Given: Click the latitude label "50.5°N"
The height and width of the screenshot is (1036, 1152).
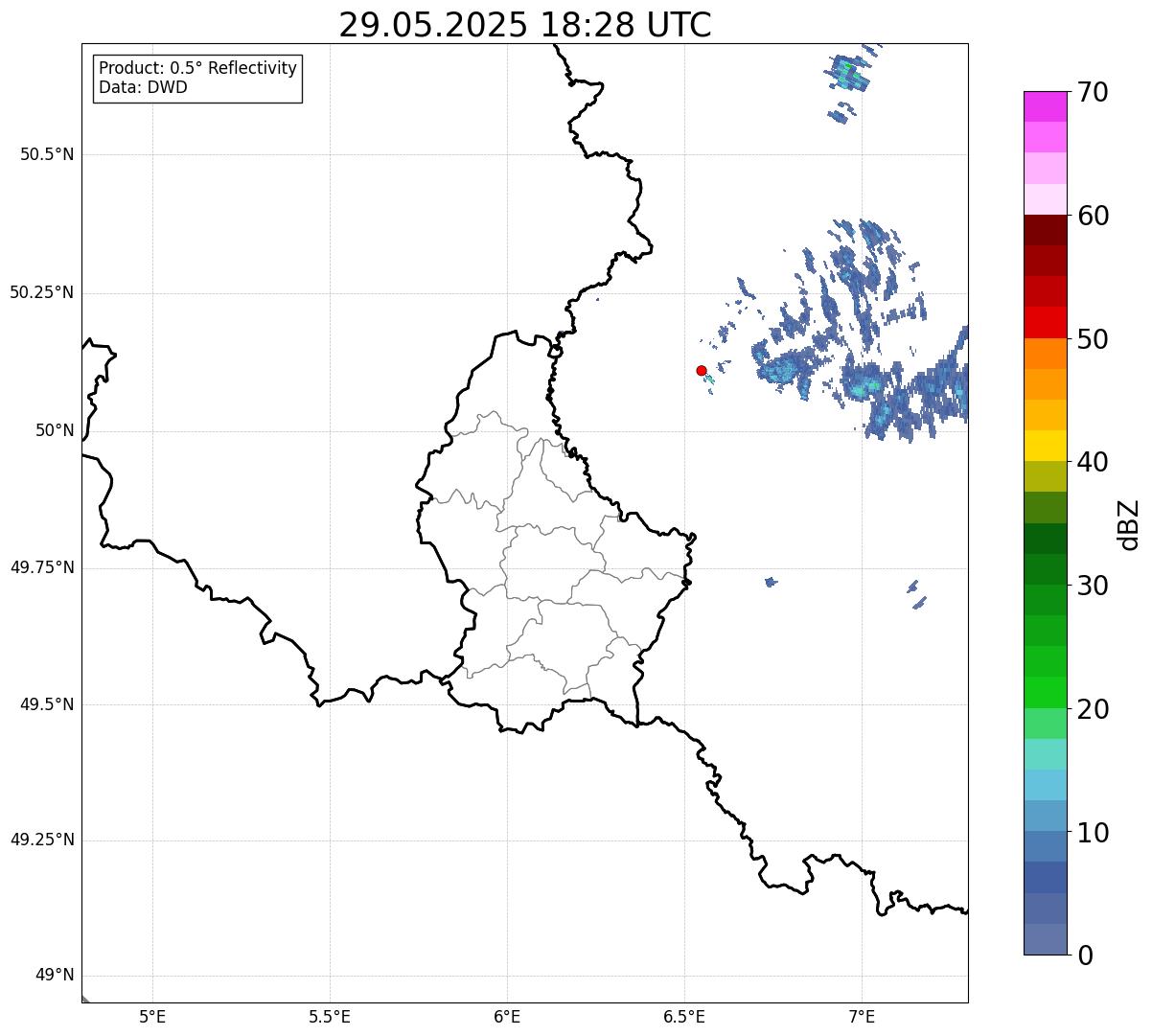Looking at the screenshot, I should tap(47, 154).
